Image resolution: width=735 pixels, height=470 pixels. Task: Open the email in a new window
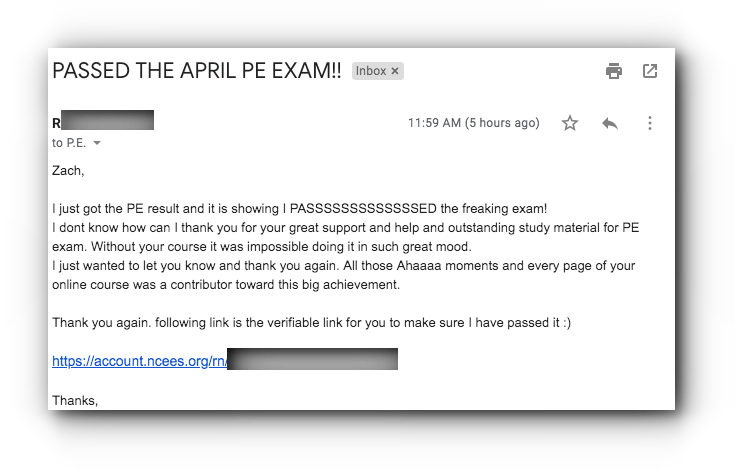coord(650,71)
